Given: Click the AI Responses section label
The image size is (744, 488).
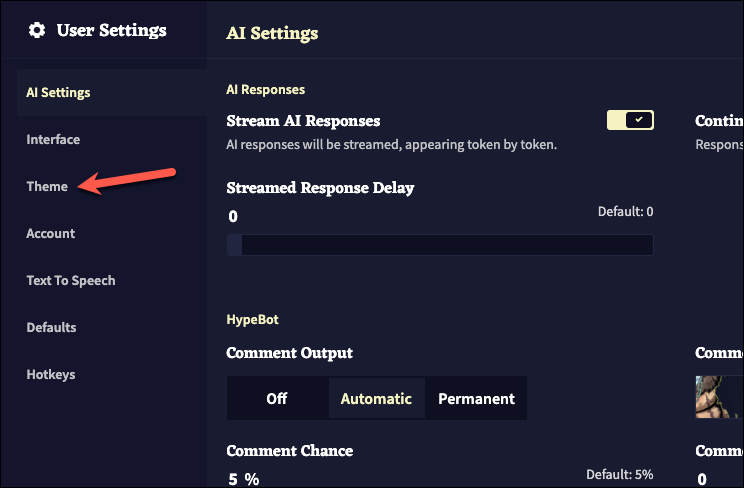Looking at the screenshot, I should [266, 90].
